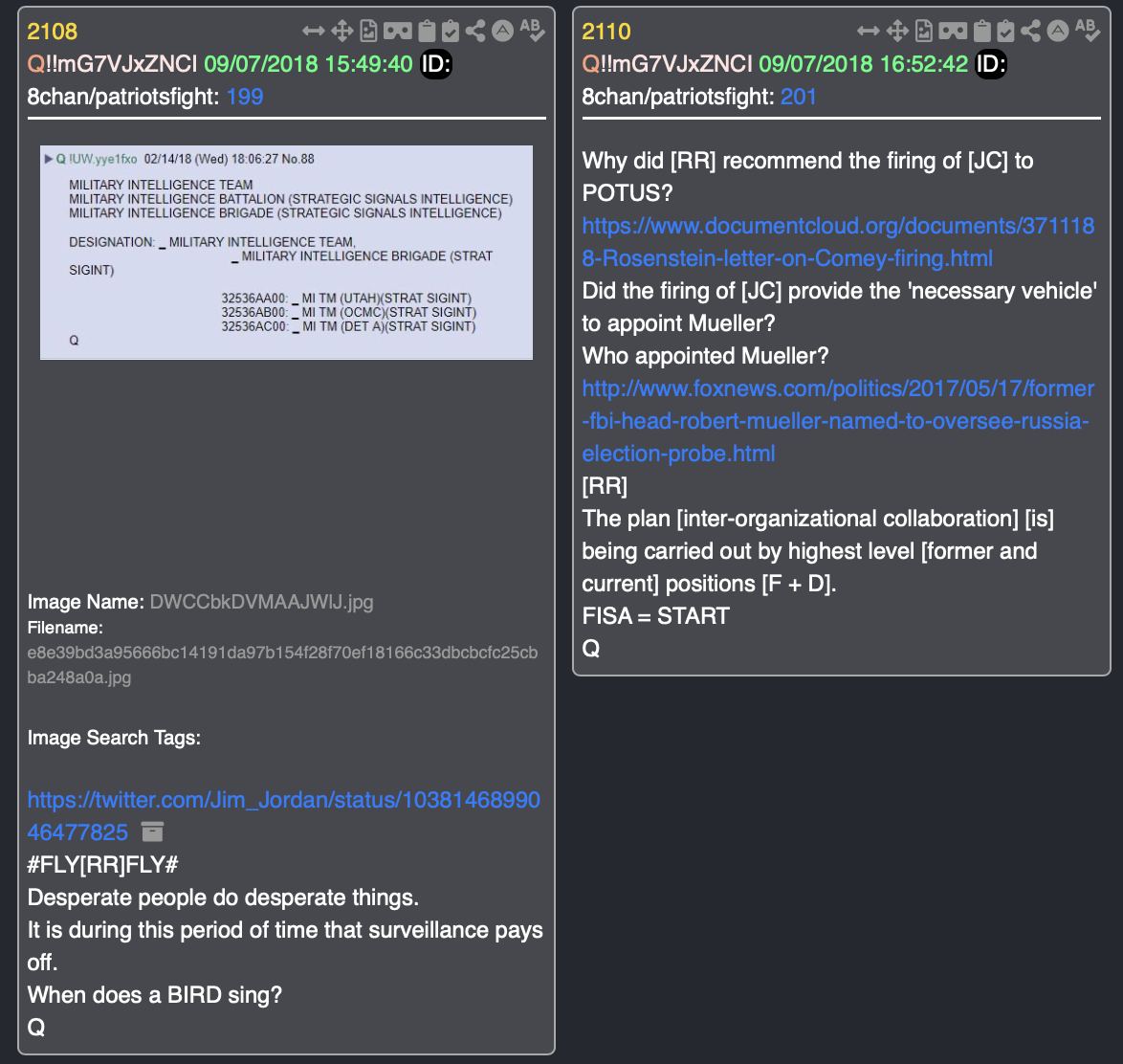1123x1064 pixels.
Task: Click the archive box icon beside Jim_Jordan tweet link
Action: [x=152, y=831]
